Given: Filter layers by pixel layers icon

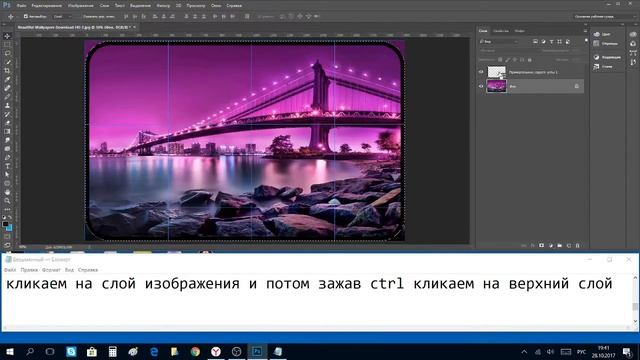Looking at the screenshot, I should tap(535, 42).
